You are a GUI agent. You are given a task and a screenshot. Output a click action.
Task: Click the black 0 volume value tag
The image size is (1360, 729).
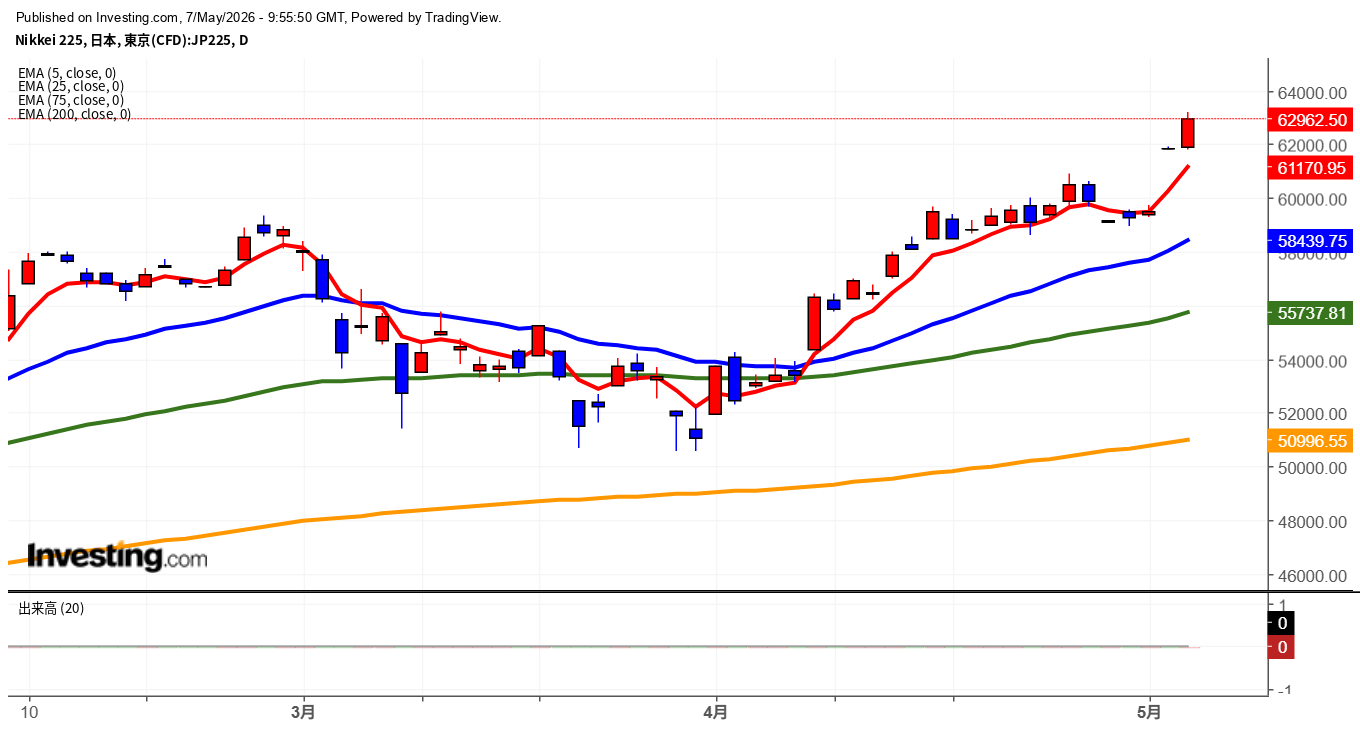click(1282, 623)
